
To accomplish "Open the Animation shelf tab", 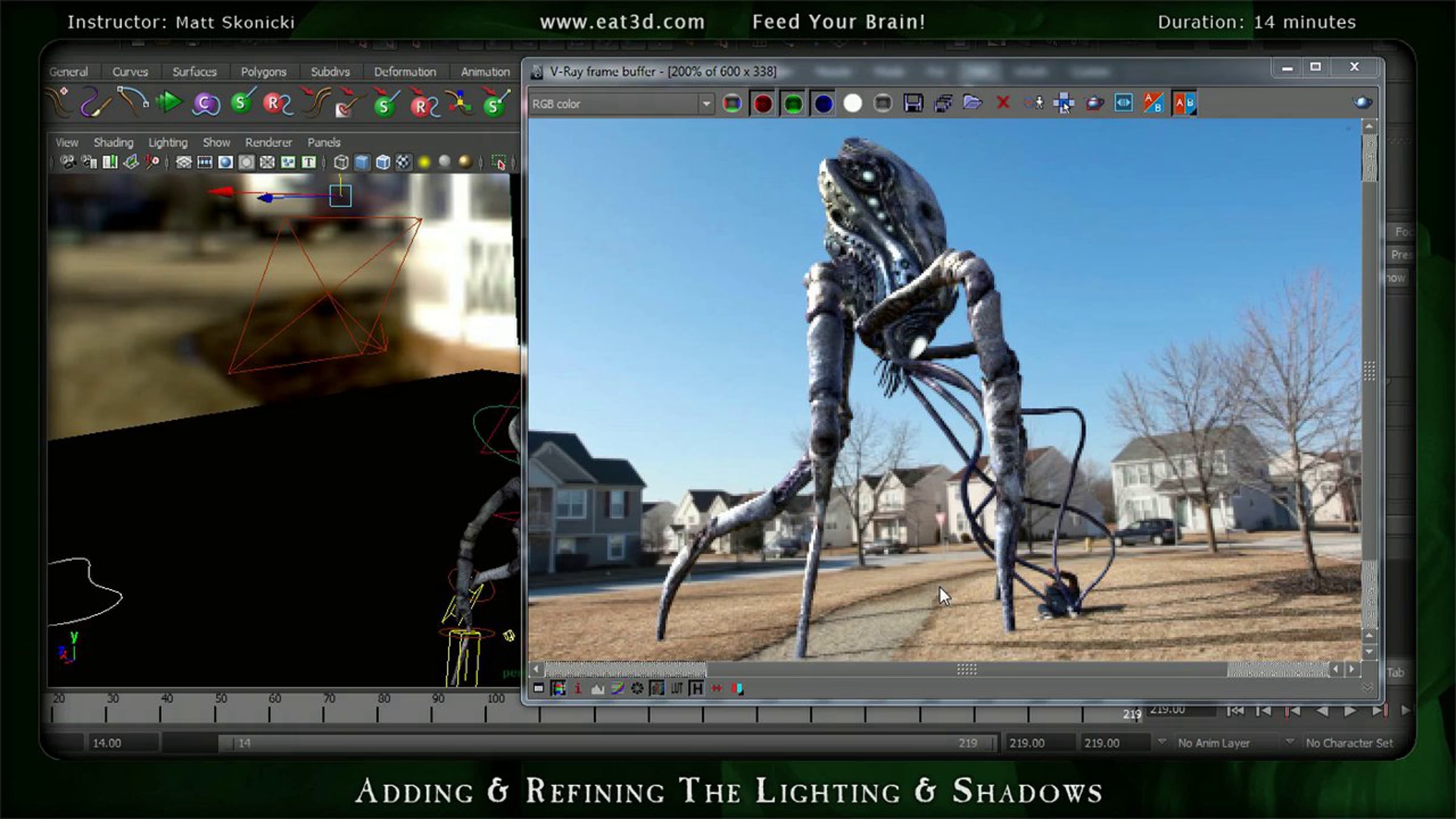I will [x=485, y=72].
